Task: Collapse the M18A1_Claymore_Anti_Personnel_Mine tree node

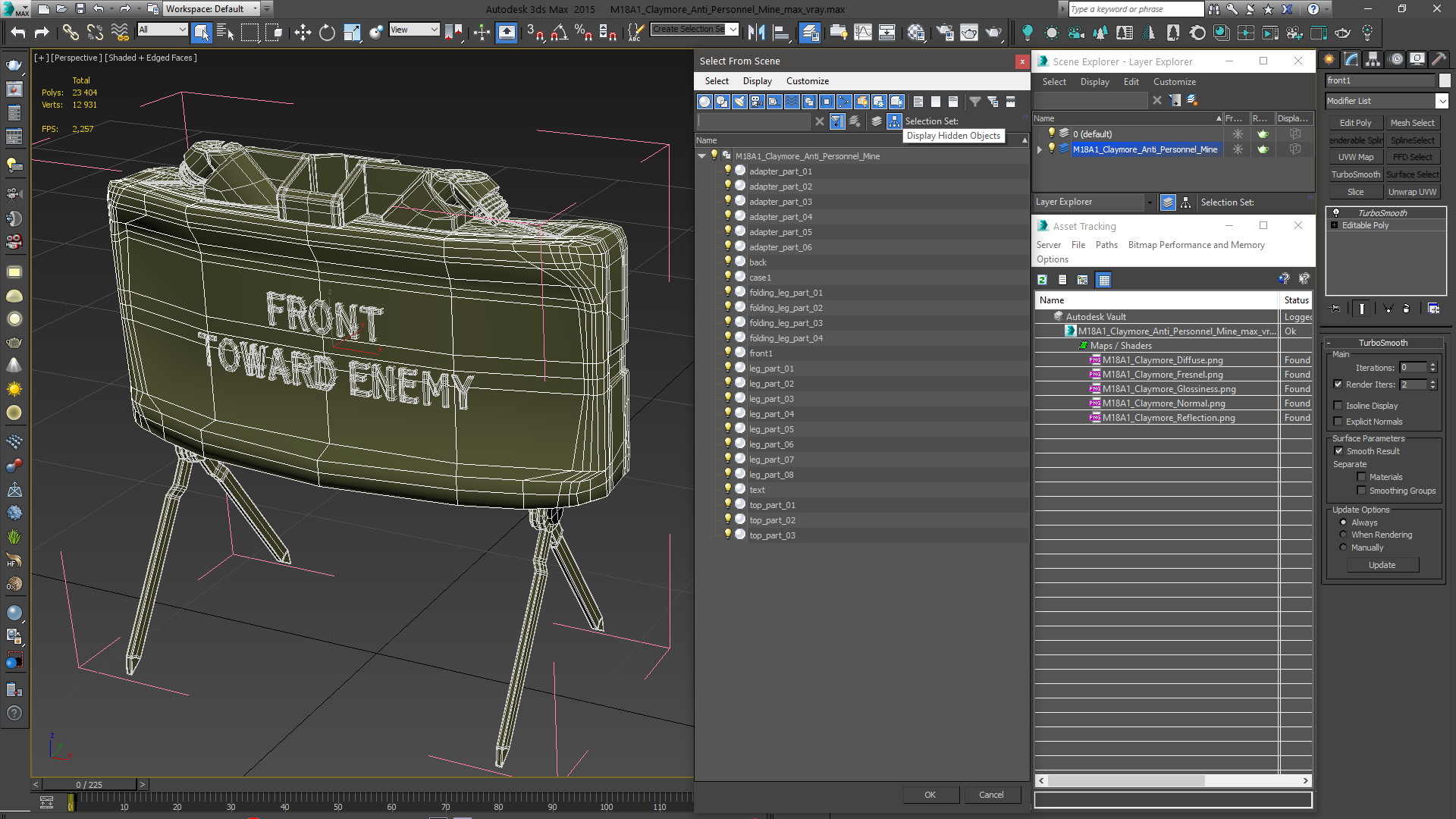Action: (702, 156)
